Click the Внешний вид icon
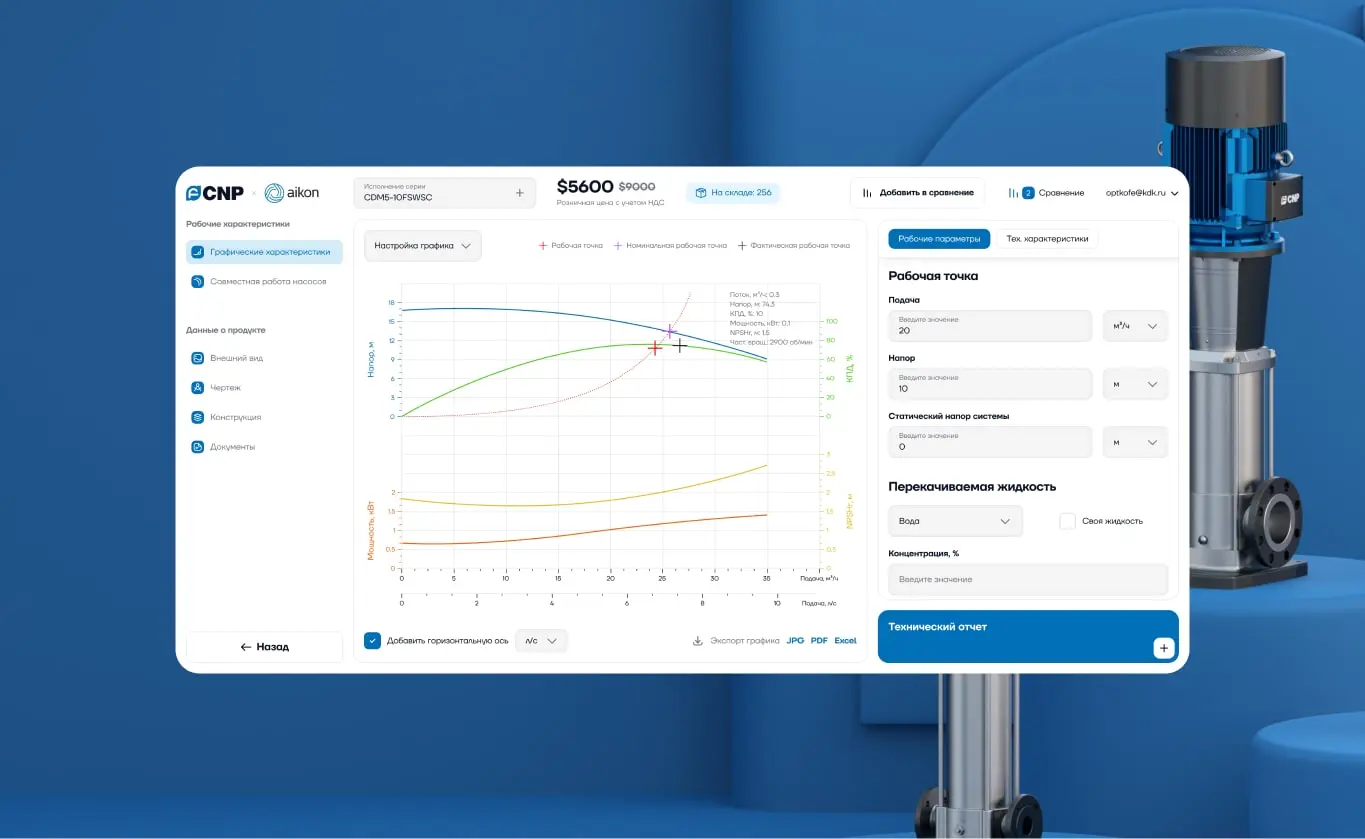Screen dimensions: 1365x839 [198, 358]
